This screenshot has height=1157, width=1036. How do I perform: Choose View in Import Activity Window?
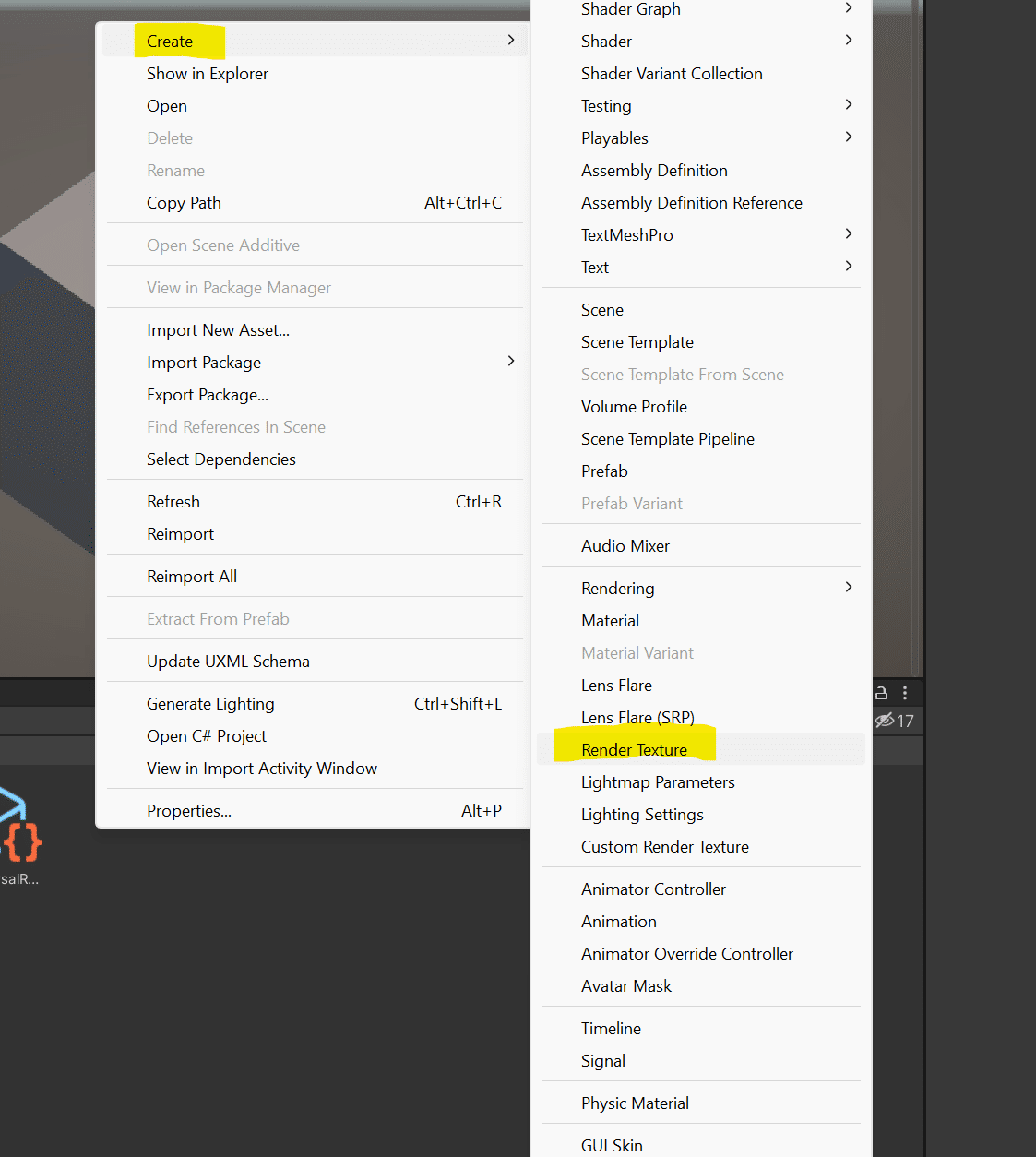[315, 769]
